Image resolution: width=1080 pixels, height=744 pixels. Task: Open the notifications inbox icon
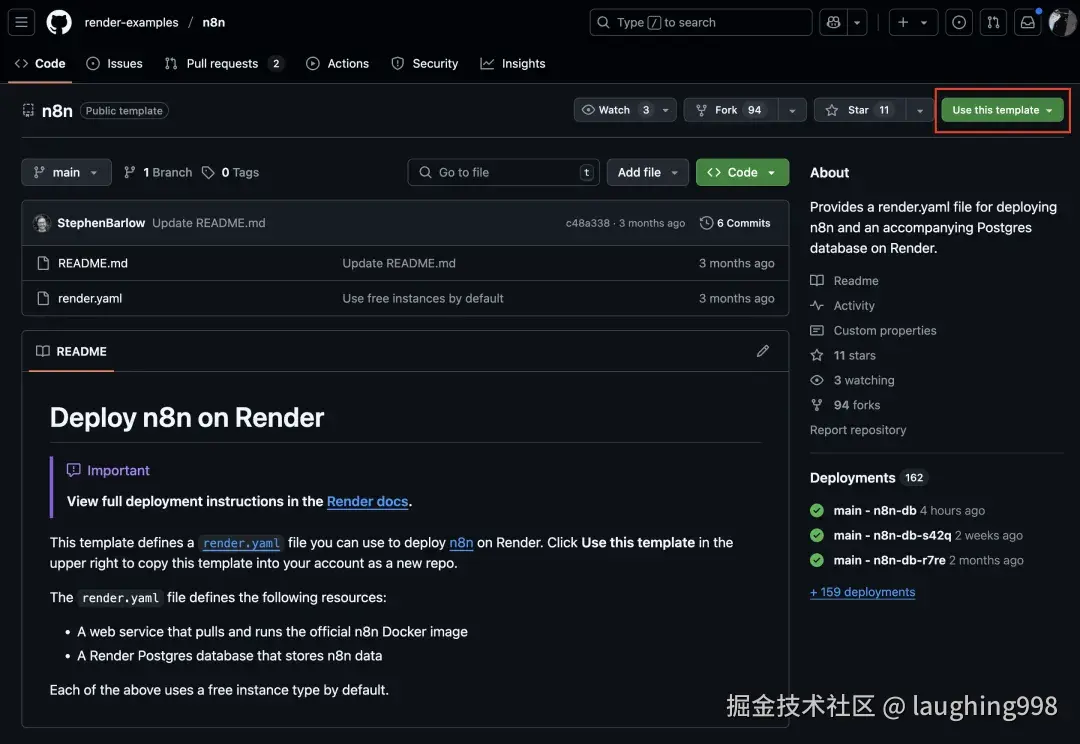click(1028, 22)
